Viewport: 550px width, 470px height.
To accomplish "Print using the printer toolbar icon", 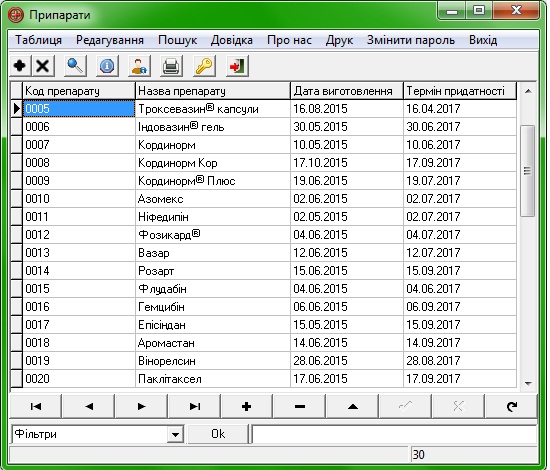I will 171,66.
